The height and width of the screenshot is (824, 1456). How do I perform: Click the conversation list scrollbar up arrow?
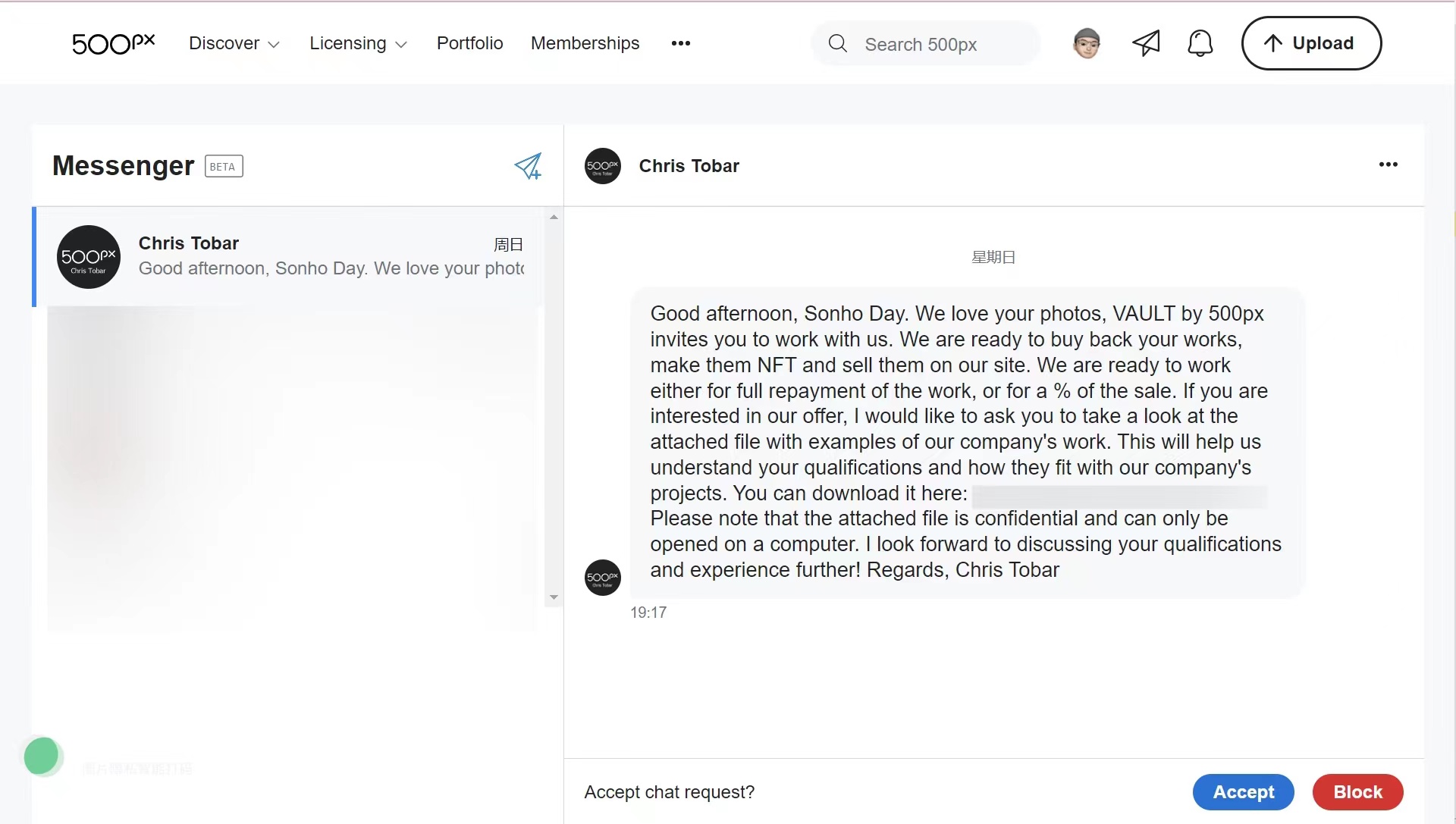554,217
